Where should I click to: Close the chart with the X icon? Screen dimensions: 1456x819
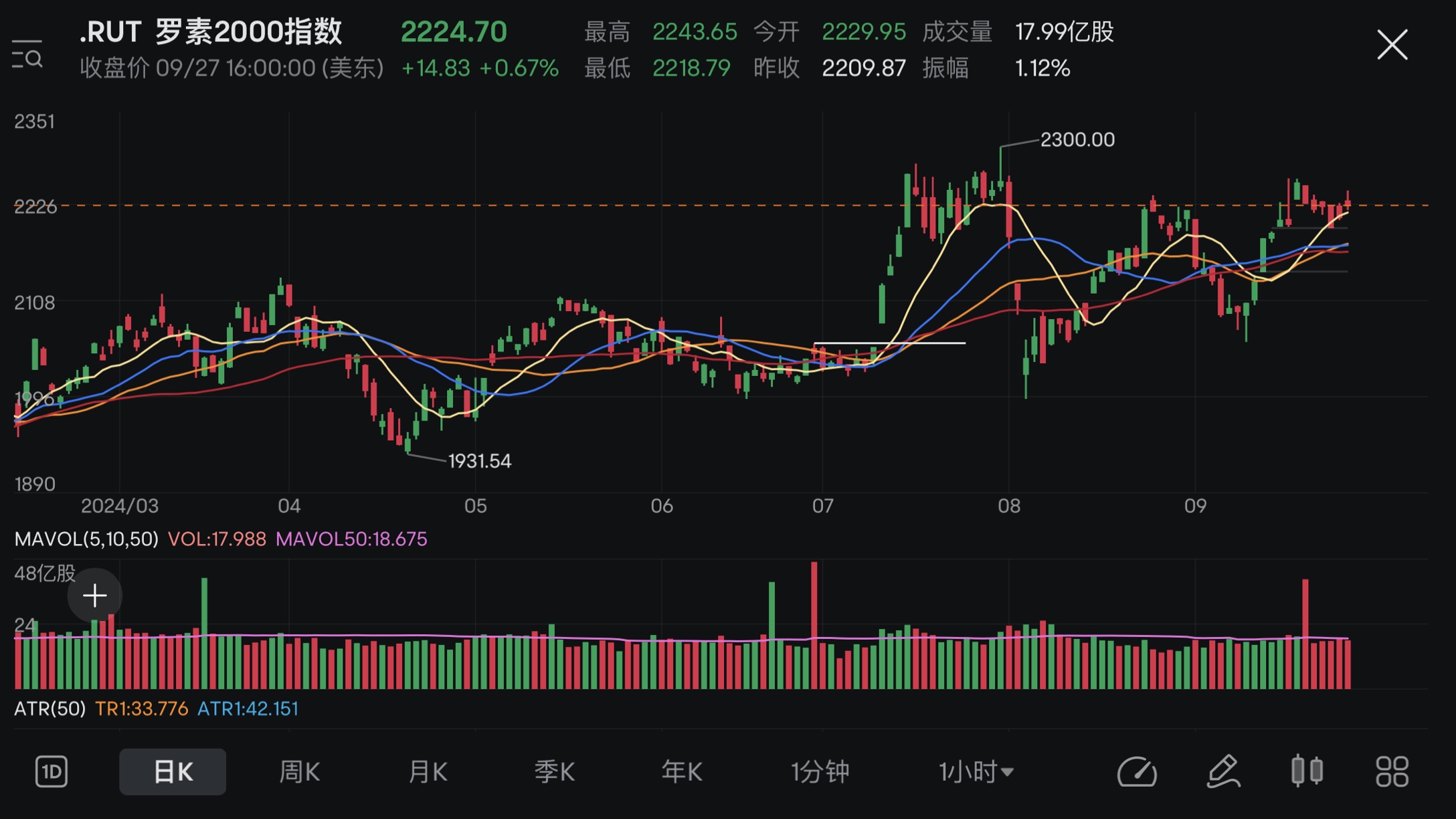coord(1392,45)
